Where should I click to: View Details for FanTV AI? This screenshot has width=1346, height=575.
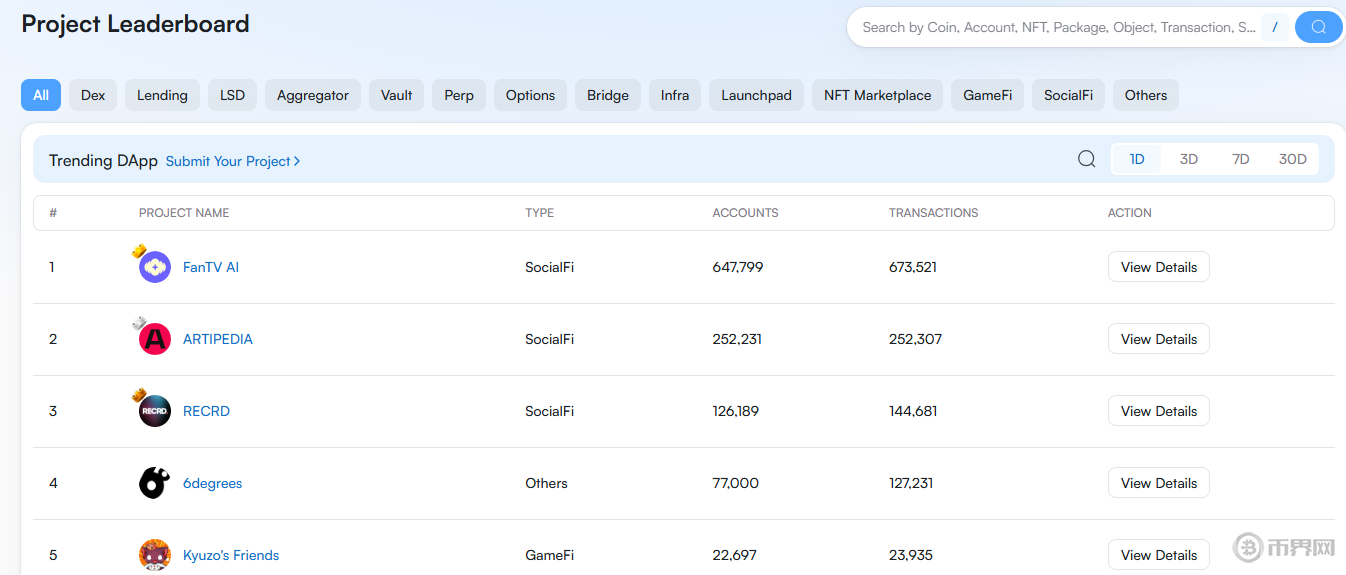click(1158, 267)
